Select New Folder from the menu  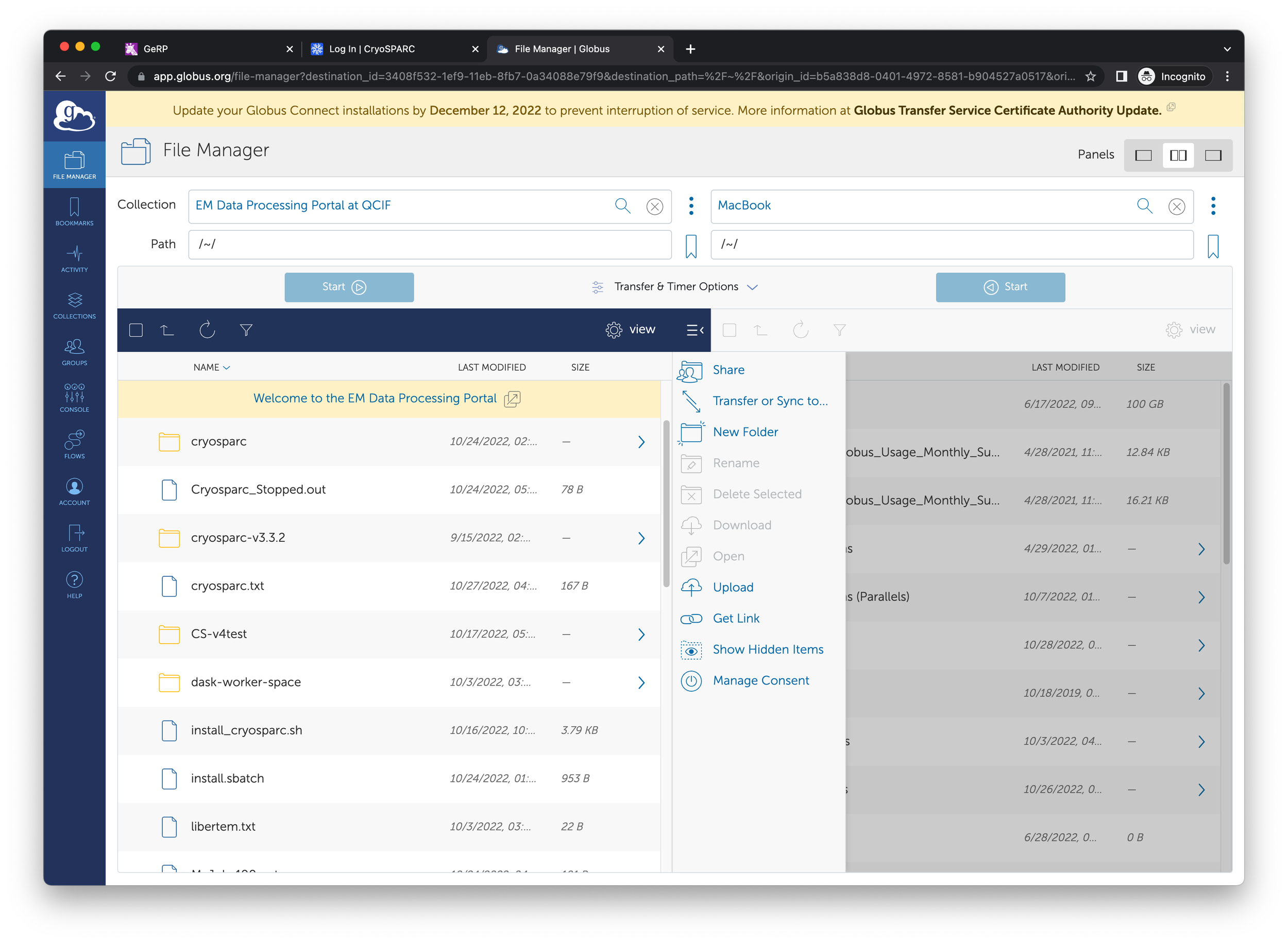745,432
